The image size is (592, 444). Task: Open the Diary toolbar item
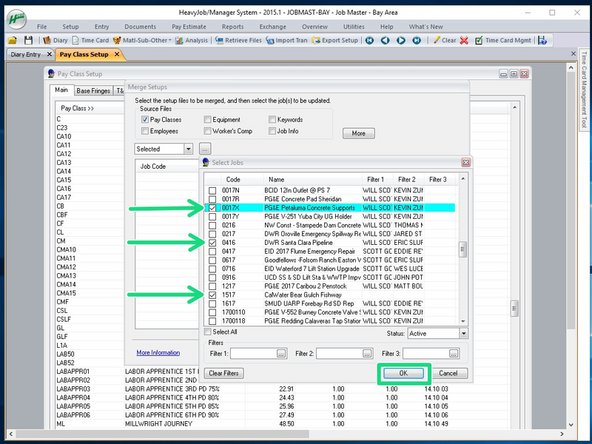55,40
